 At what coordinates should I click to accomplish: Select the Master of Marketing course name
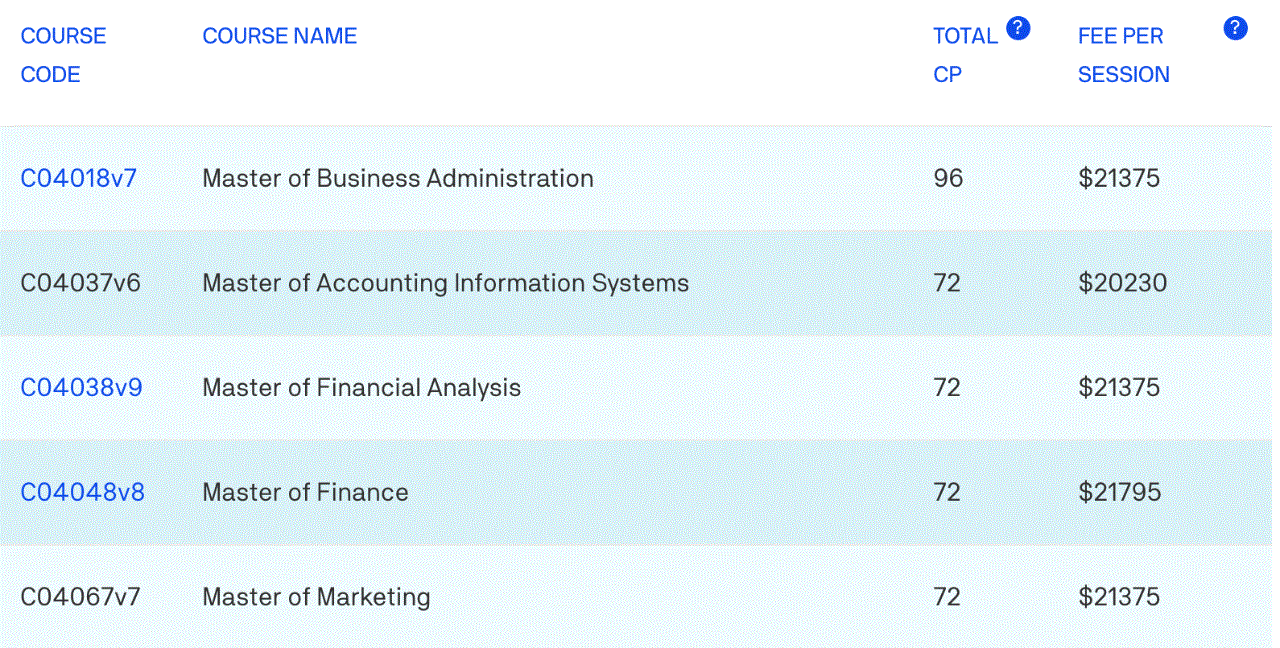316,598
